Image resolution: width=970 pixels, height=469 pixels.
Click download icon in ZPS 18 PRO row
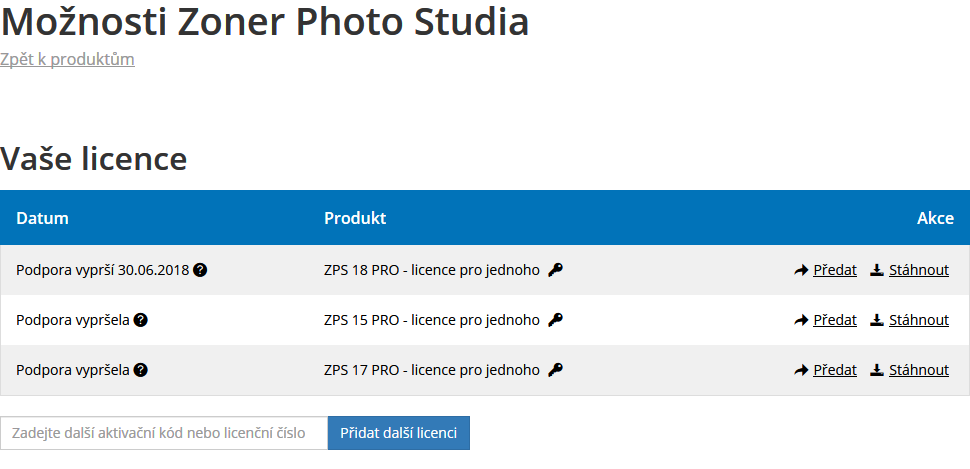coord(877,270)
